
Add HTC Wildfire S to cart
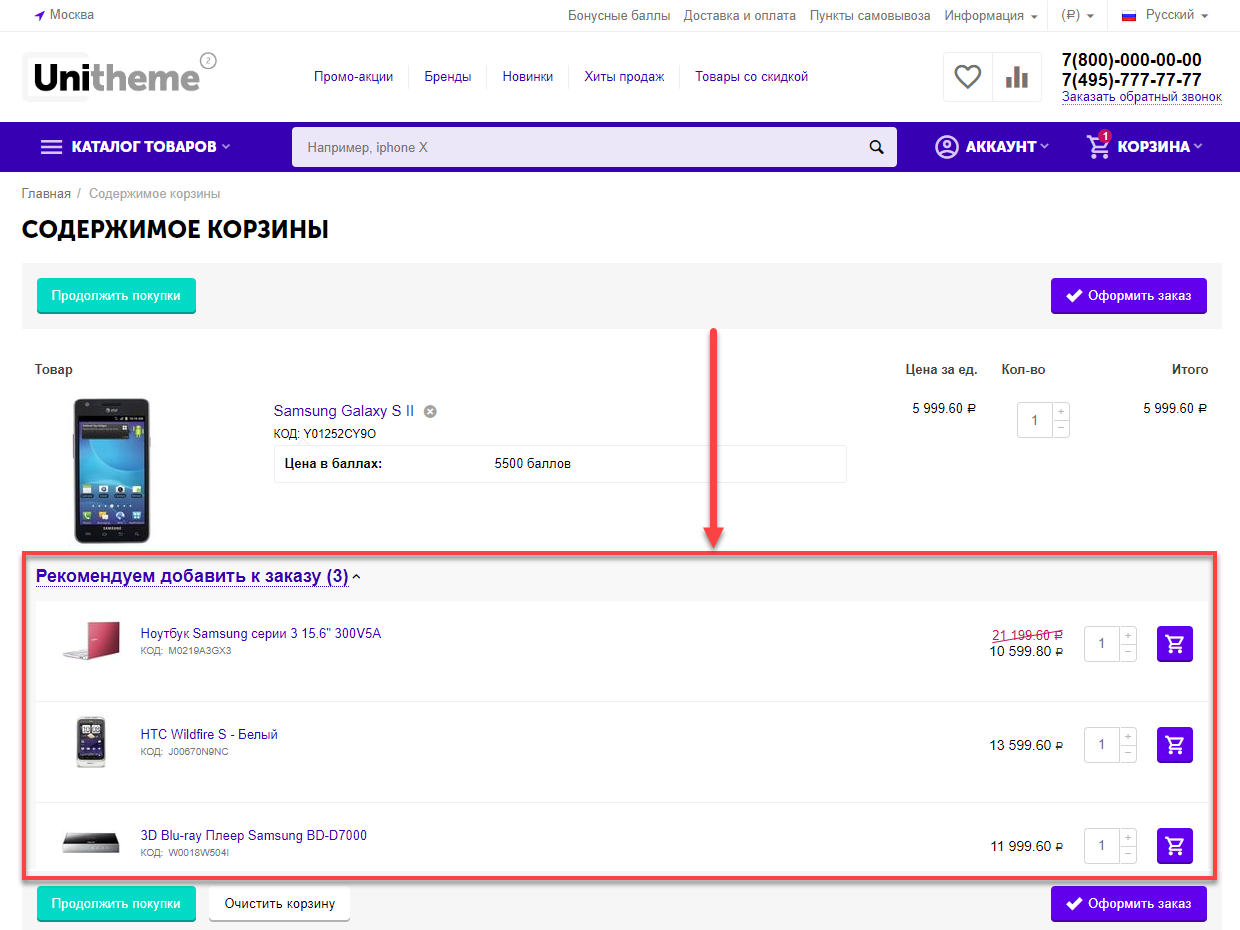coord(1175,744)
